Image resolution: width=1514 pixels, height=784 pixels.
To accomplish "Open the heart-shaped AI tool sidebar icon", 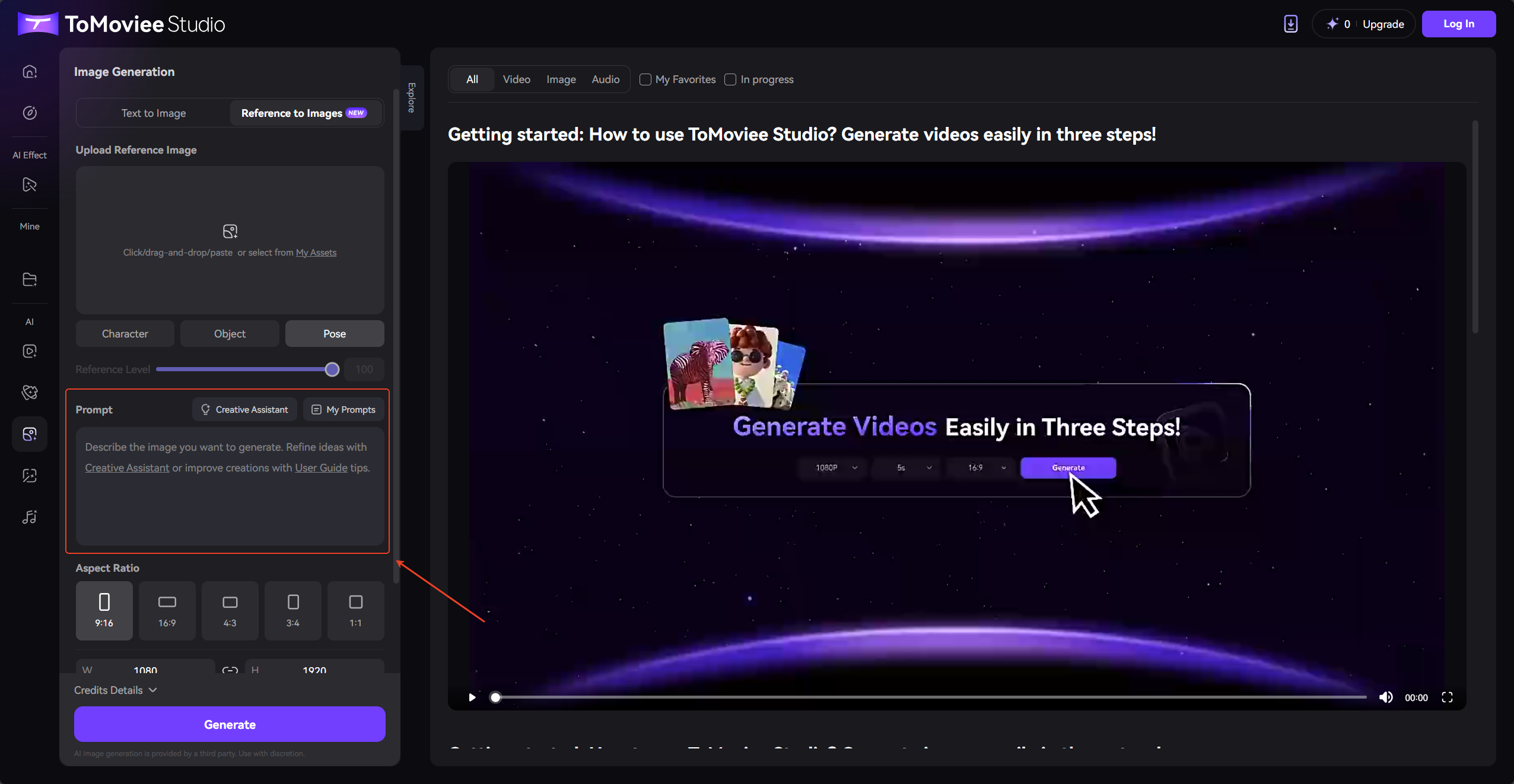I will [30, 392].
